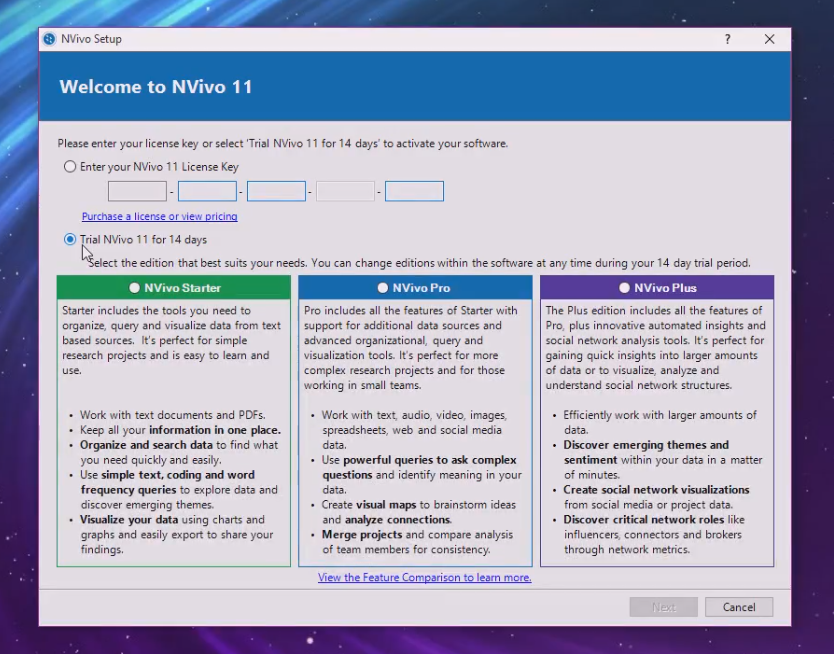The height and width of the screenshot is (654, 834).
Task: Open the help question mark button
Action: [727, 39]
